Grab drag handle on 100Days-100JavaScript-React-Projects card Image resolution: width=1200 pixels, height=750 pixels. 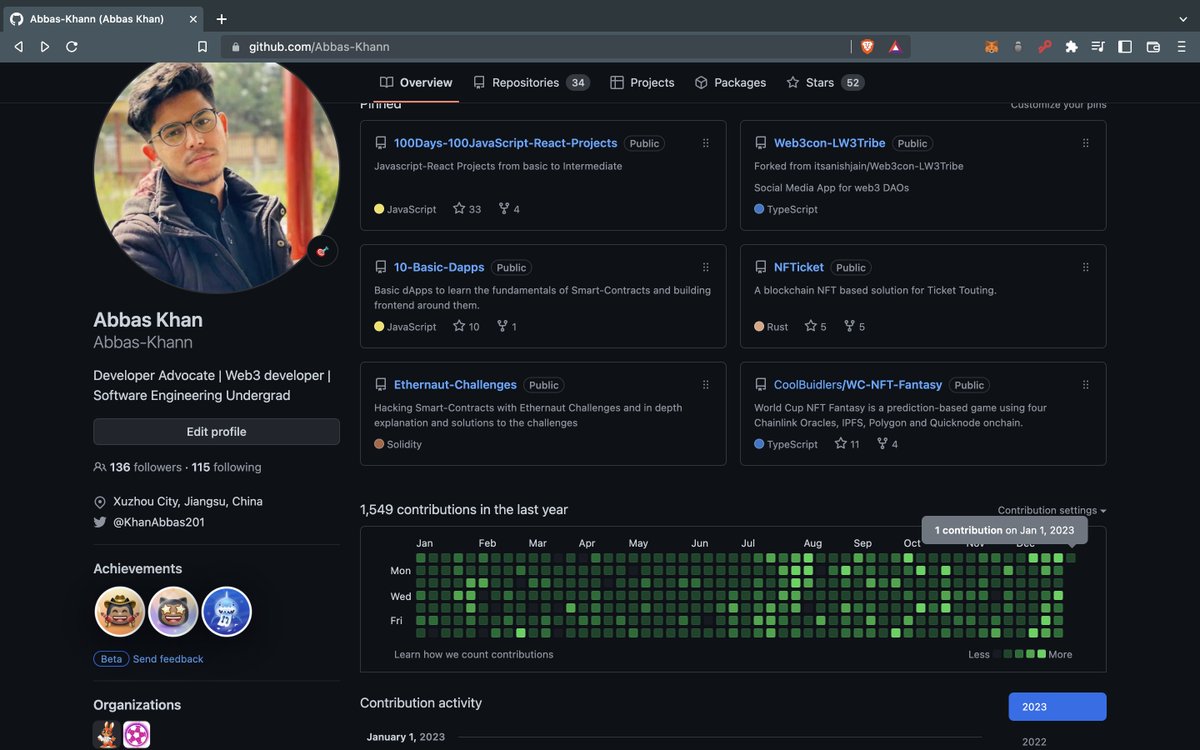click(705, 143)
